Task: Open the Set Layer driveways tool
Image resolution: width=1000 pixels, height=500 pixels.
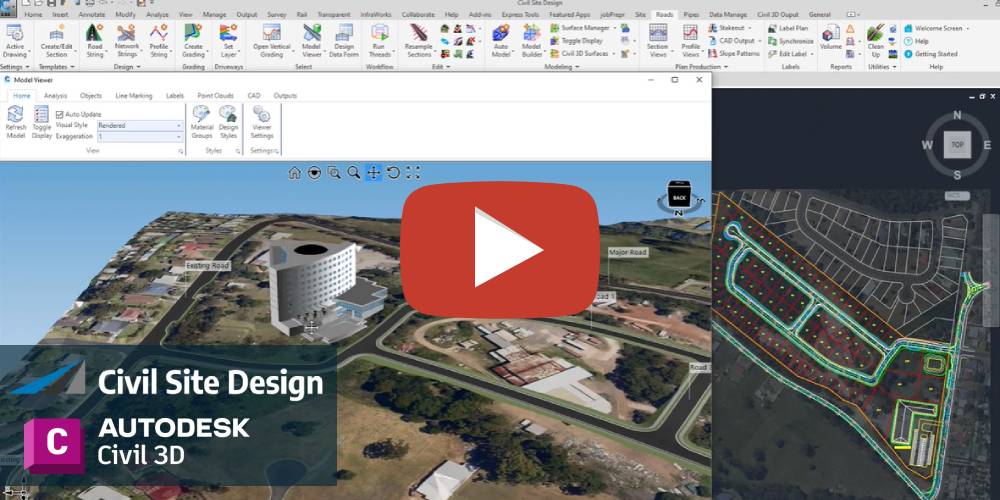Action: [x=228, y=41]
